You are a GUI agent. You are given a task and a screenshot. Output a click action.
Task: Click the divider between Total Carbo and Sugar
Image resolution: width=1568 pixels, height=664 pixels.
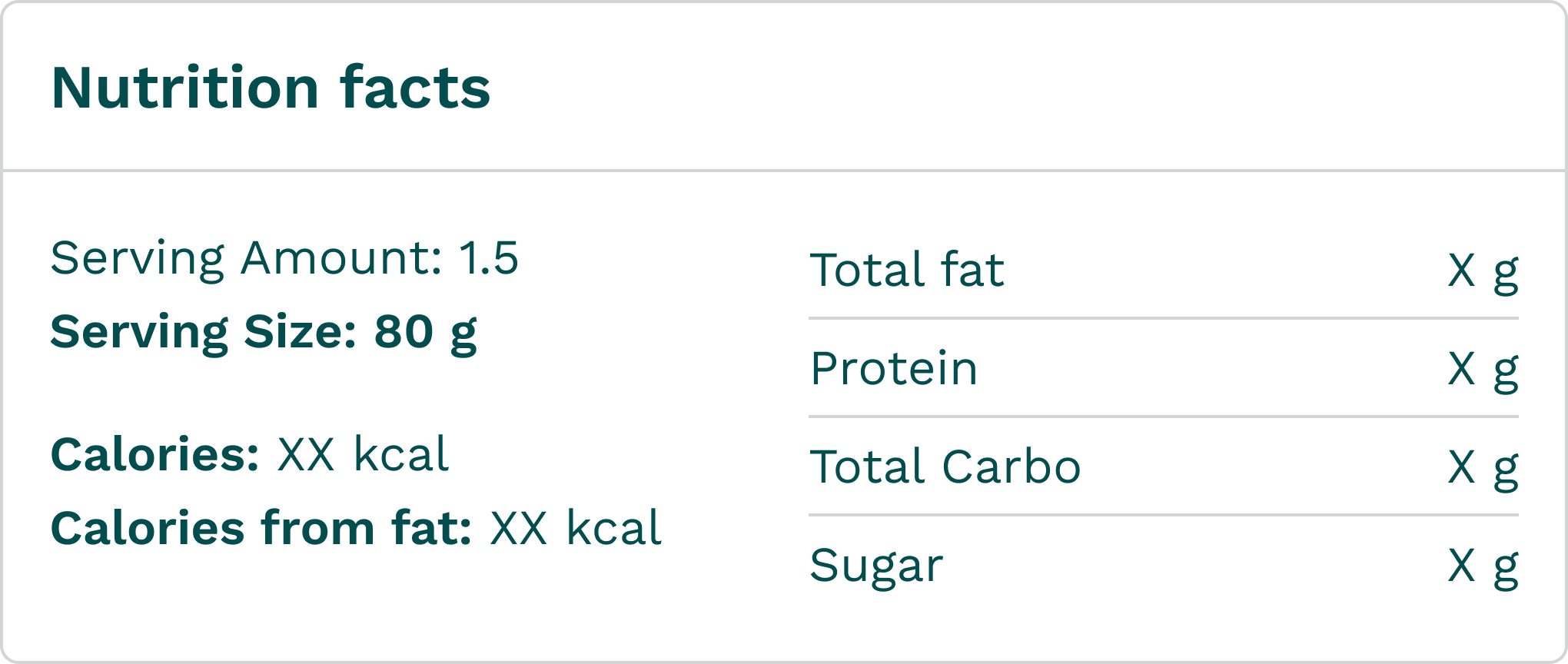pyautogui.click(x=1164, y=515)
